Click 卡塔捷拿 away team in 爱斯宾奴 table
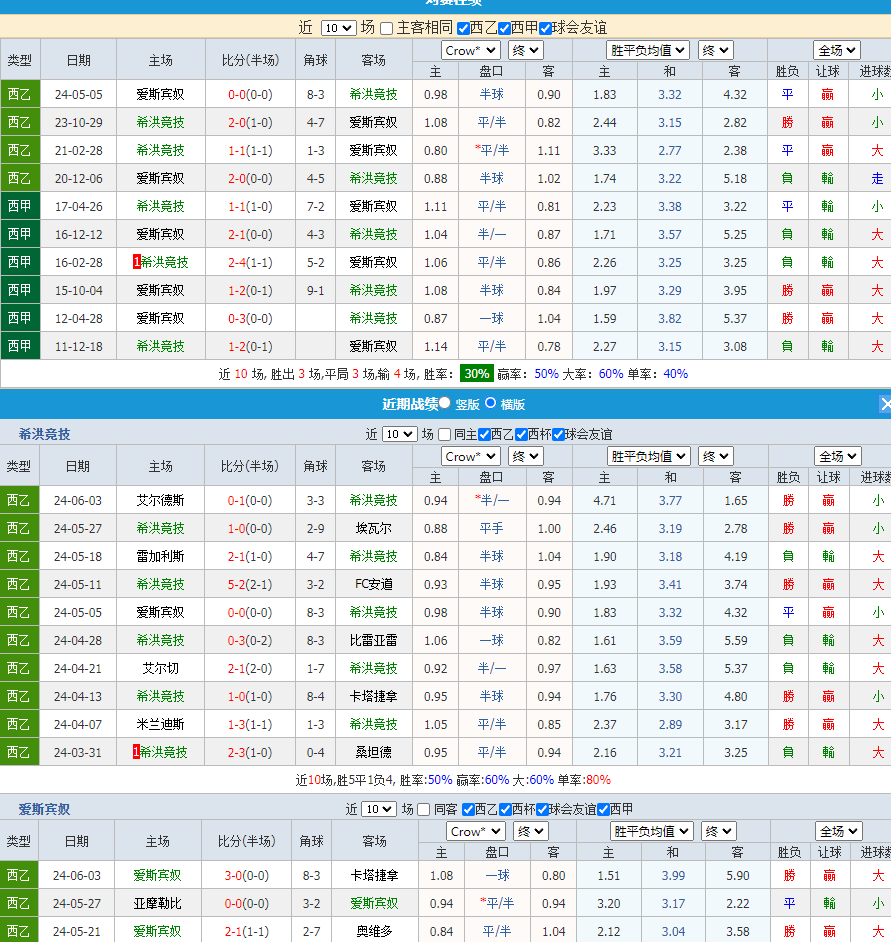 click(374, 875)
